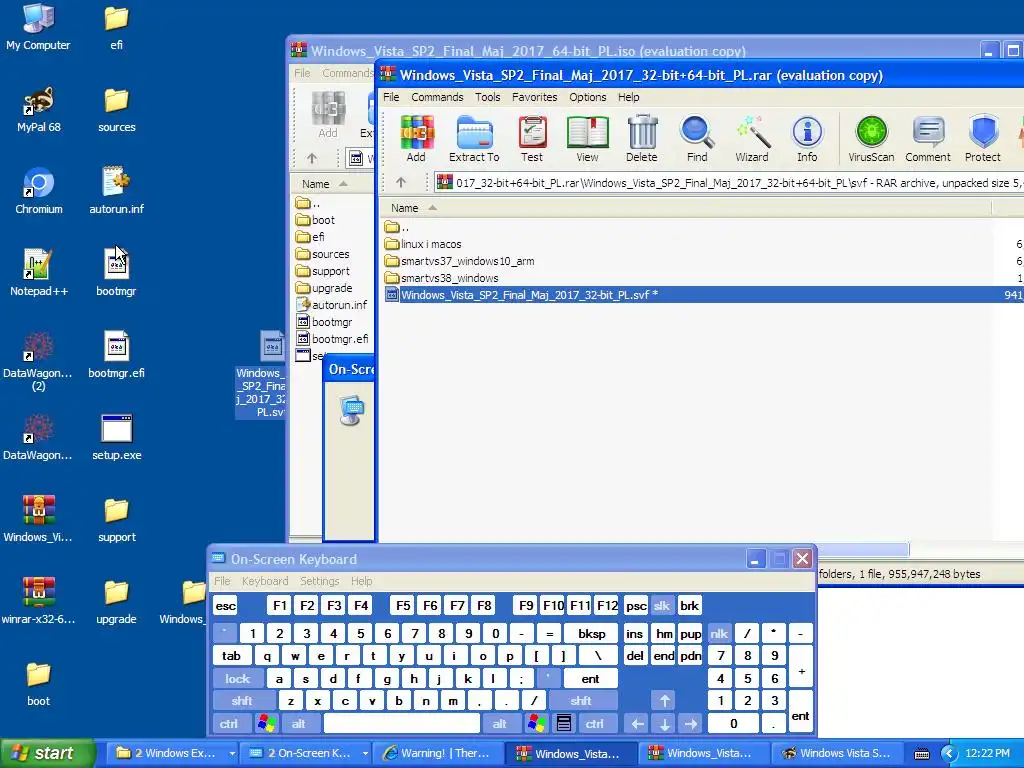Run the VirusScan icon
This screenshot has height=768, width=1024.
tap(871, 138)
